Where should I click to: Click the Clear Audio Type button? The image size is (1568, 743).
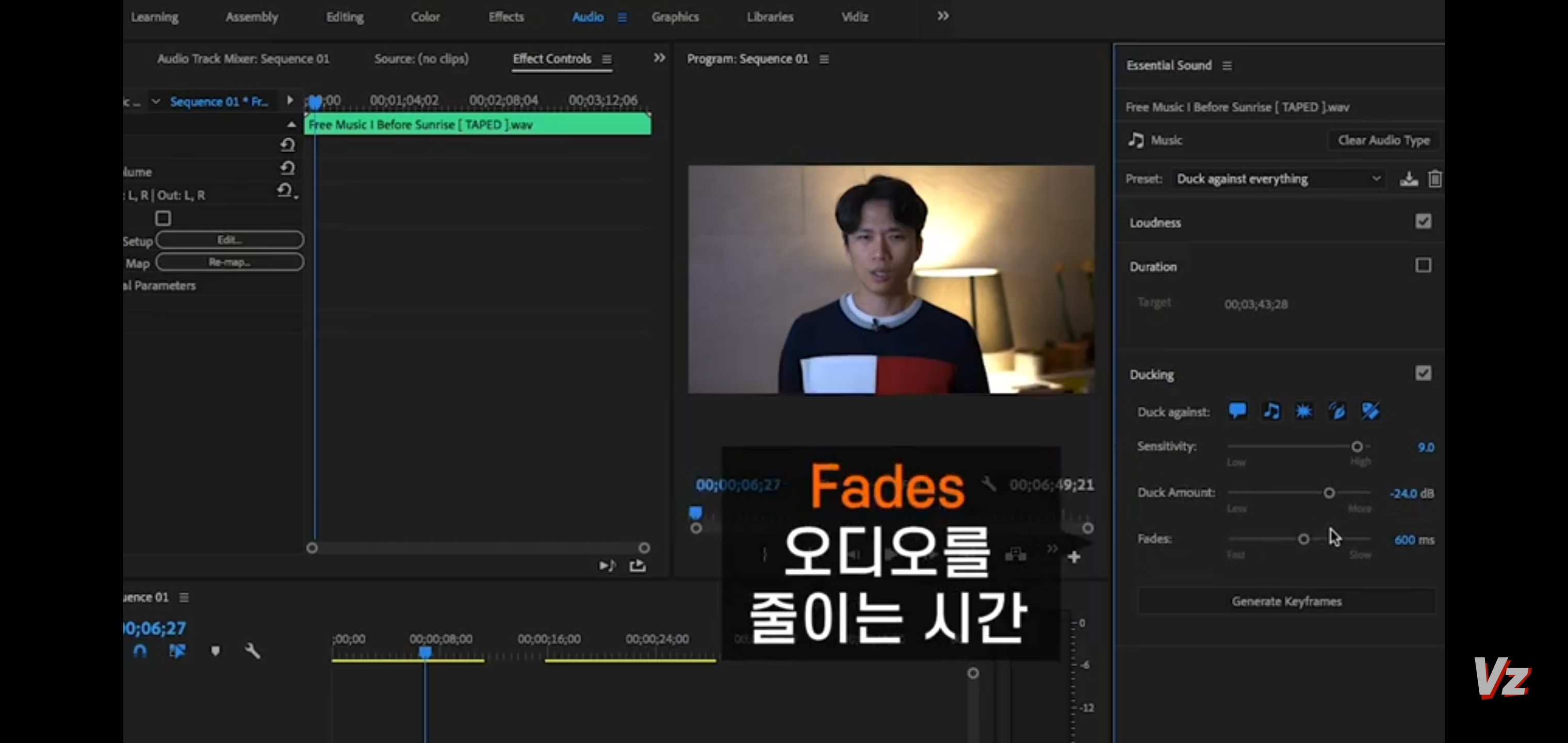click(1383, 141)
